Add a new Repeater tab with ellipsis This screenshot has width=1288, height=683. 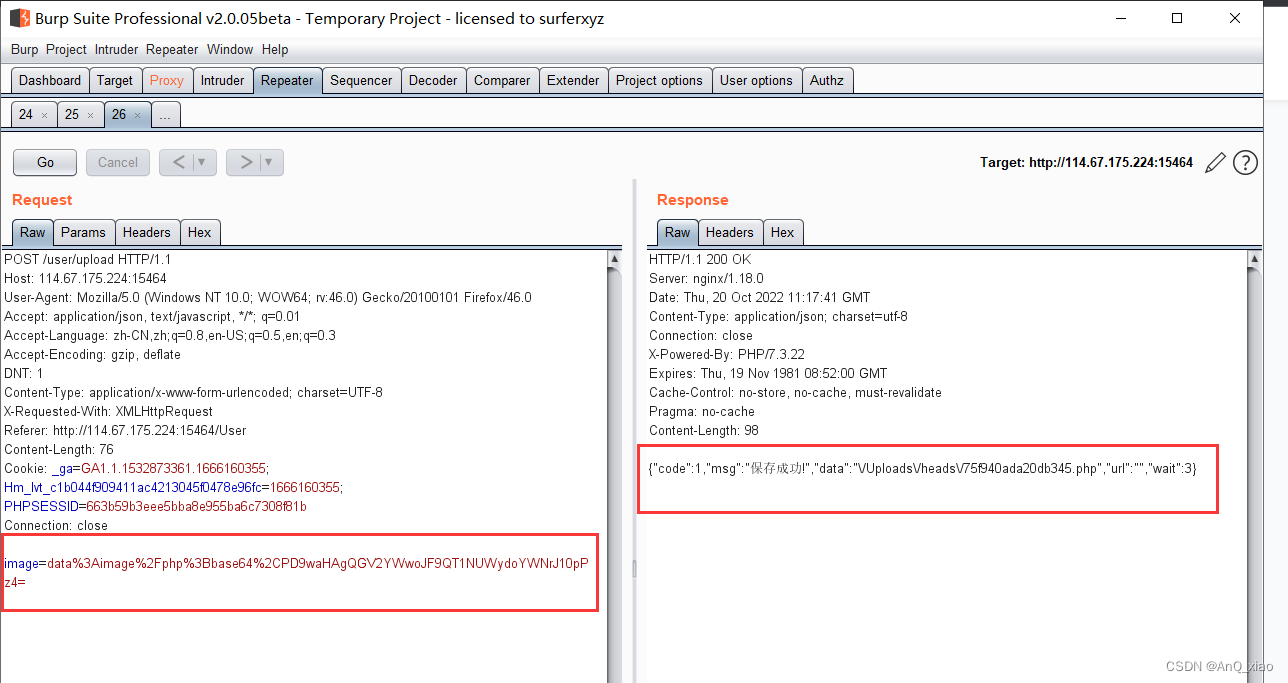pos(165,115)
